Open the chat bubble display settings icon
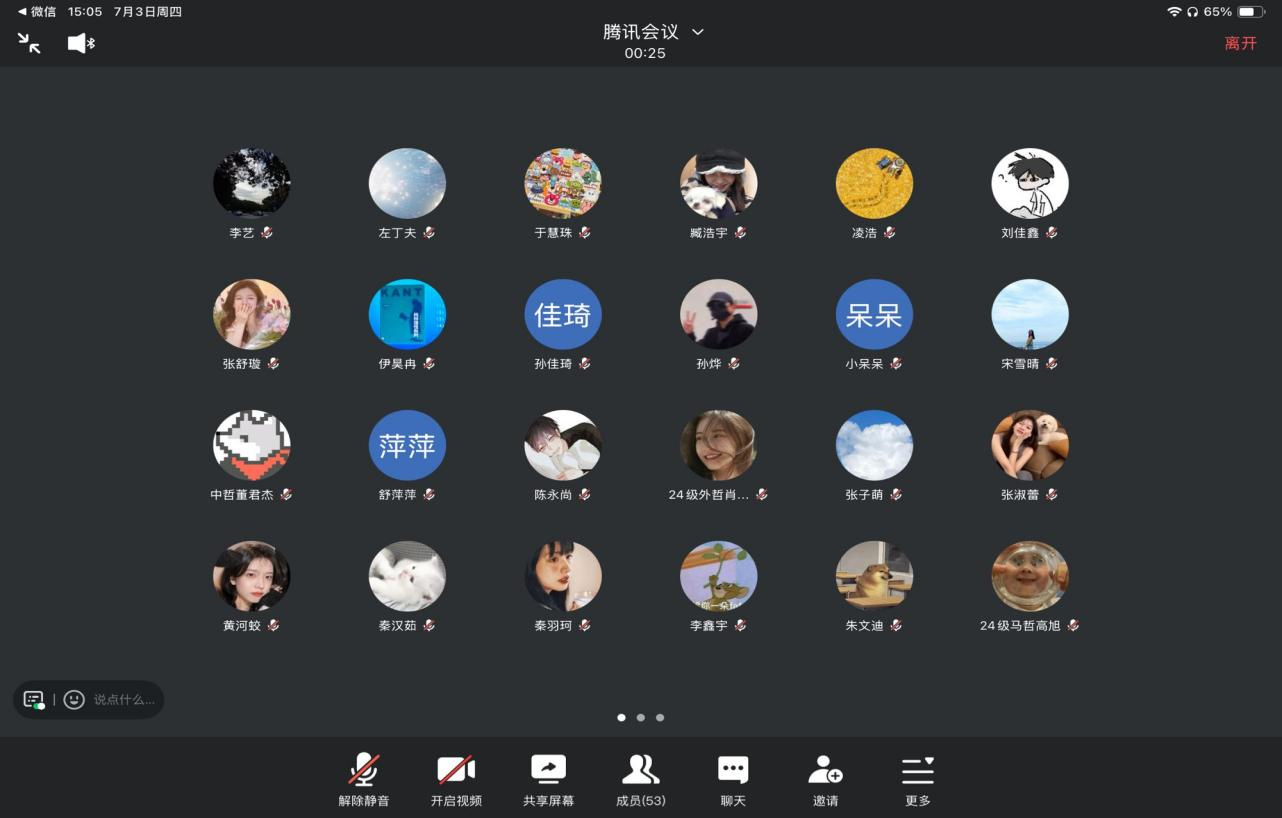This screenshot has width=1282, height=818. point(34,700)
